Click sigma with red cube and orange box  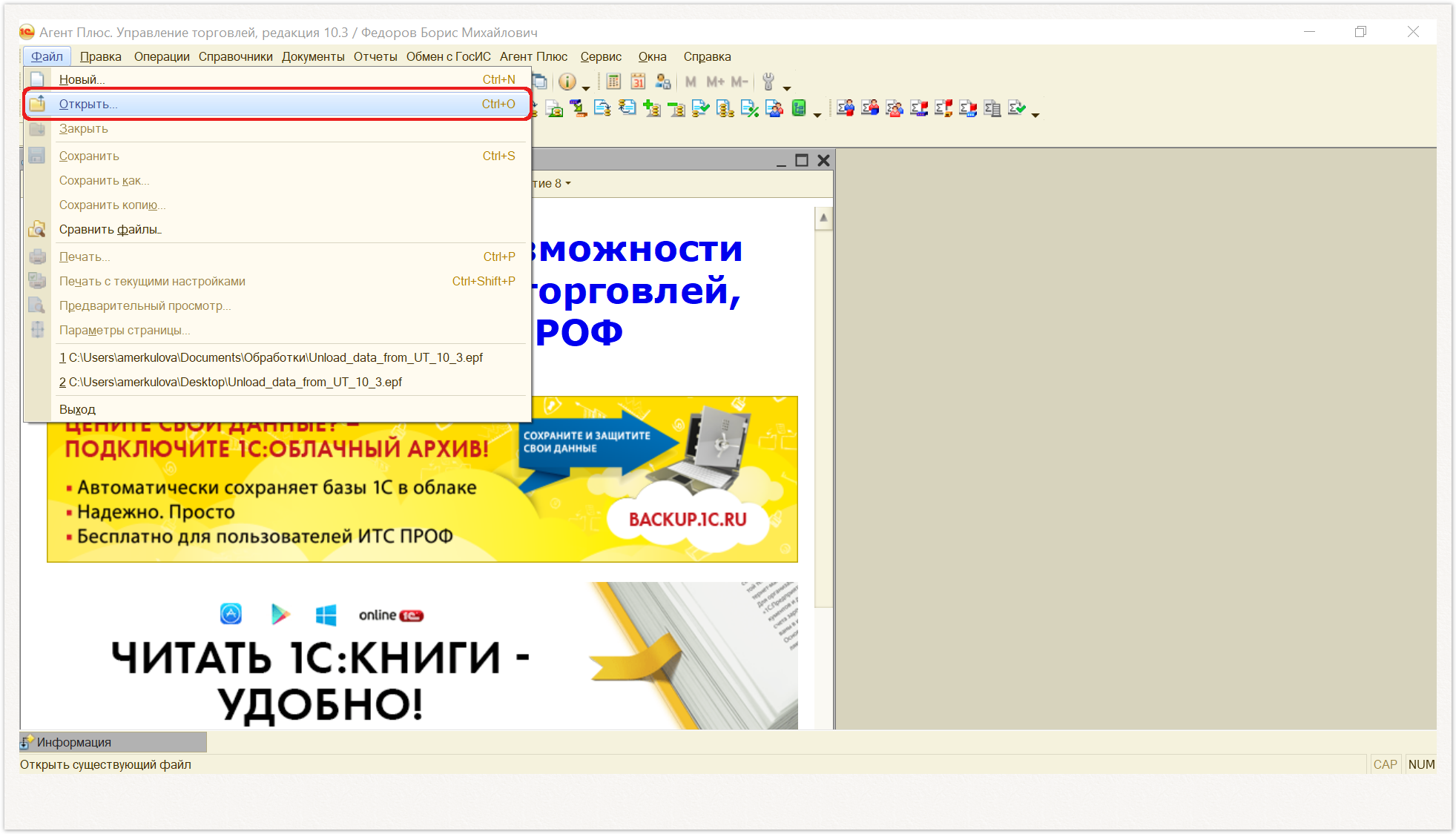point(943,109)
